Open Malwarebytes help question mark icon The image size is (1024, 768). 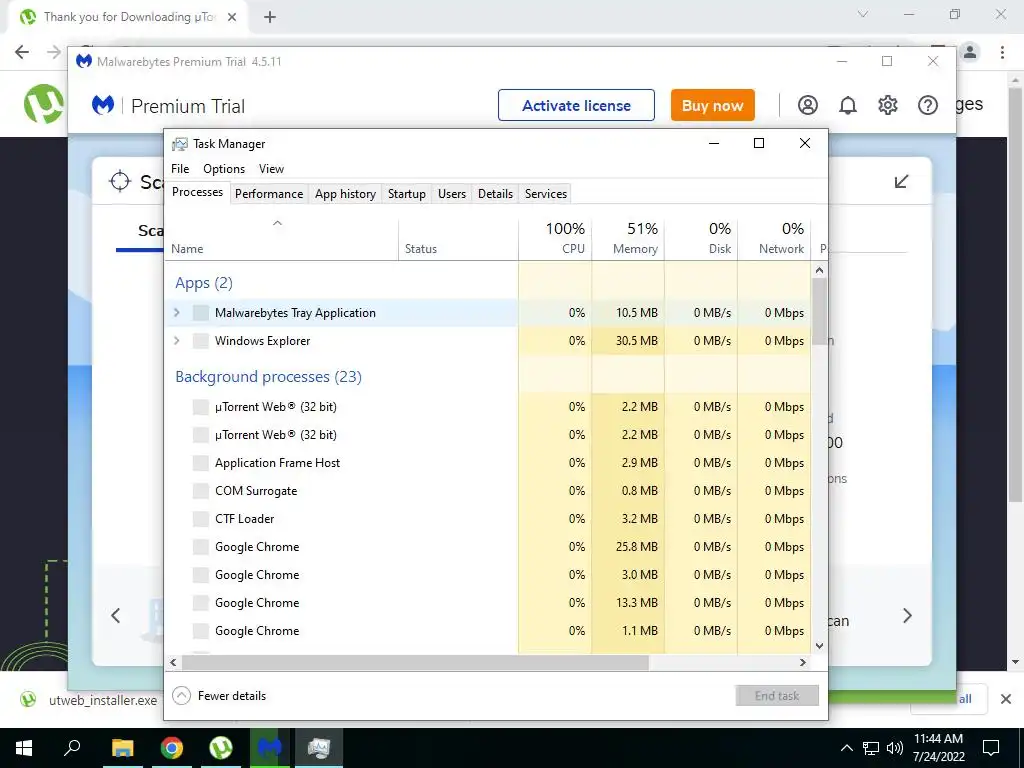click(x=927, y=105)
